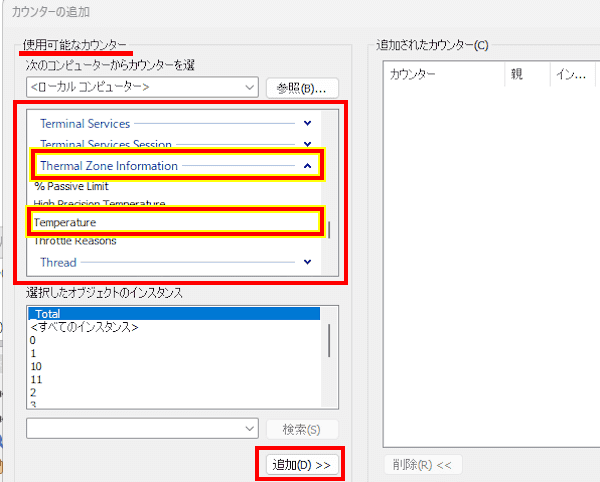Viewport: 600px width, 482px height.
Task: Select the Throttle Reasons counter
Action: coord(75,241)
